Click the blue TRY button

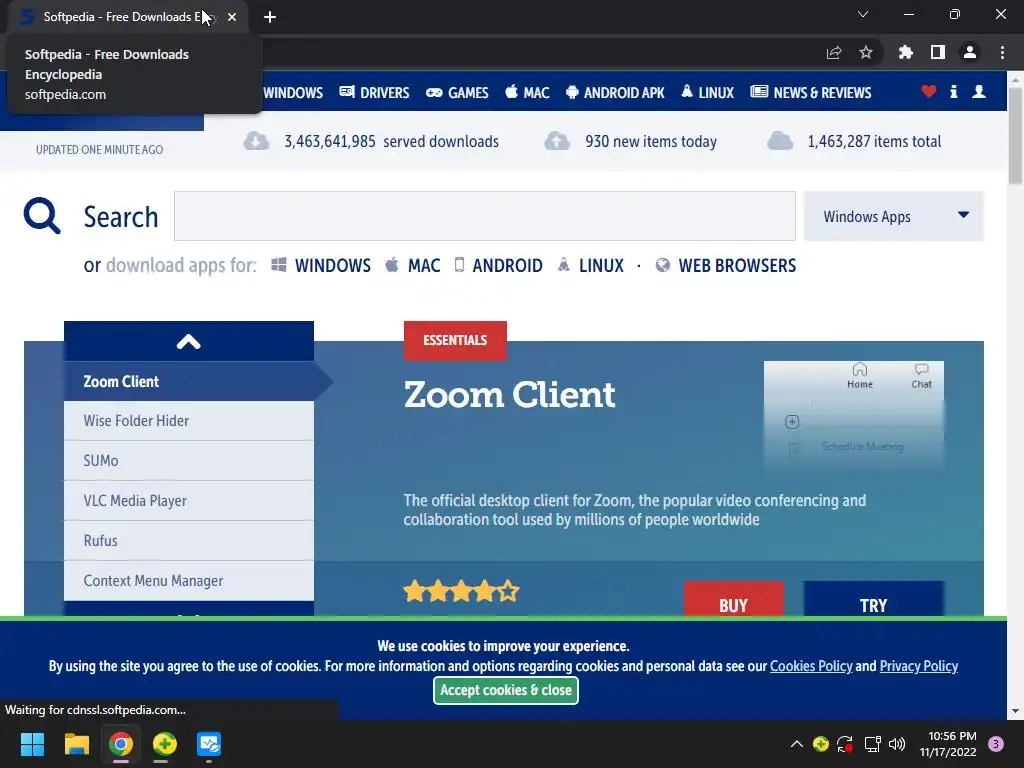(x=873, y=599)
